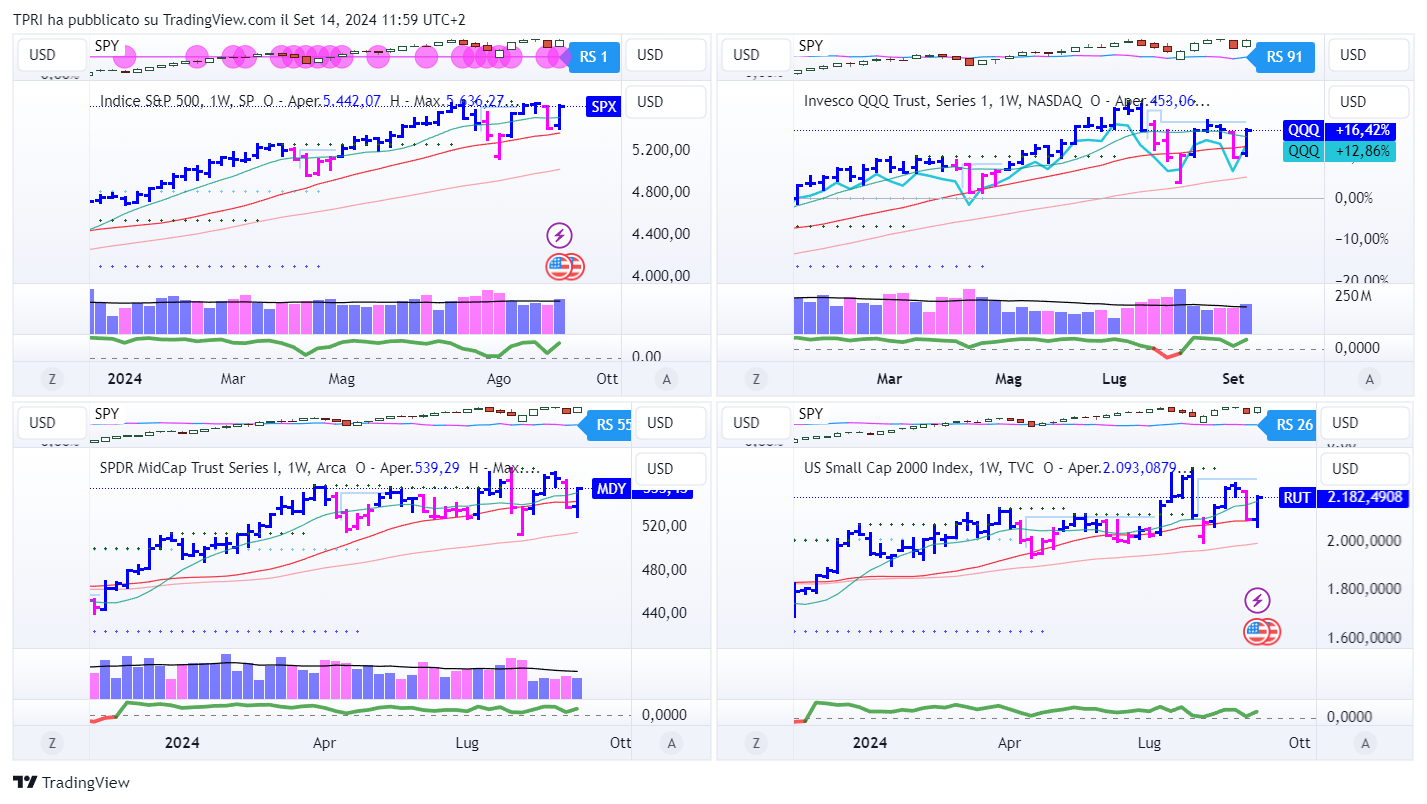Image resolution: width=1427 pixels, height=804 pixels.
Task: Click the RS 91 label on QQQ chart
Action: [x=1283, y=57]
